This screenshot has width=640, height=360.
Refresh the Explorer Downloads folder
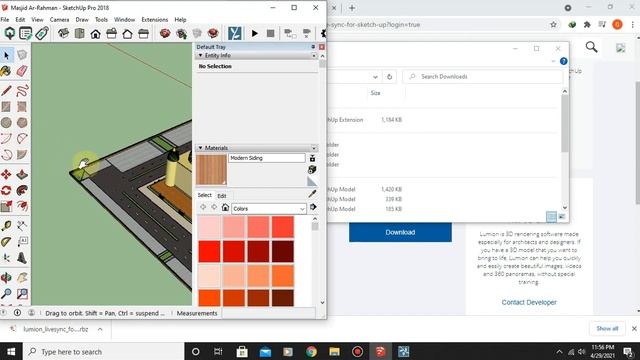coord(389,77)
